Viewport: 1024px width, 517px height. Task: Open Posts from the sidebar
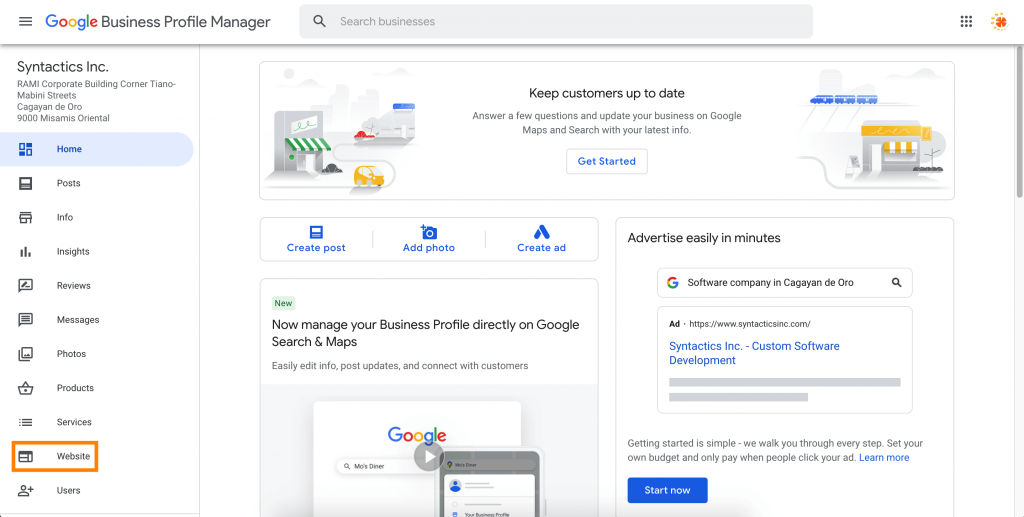69,183
